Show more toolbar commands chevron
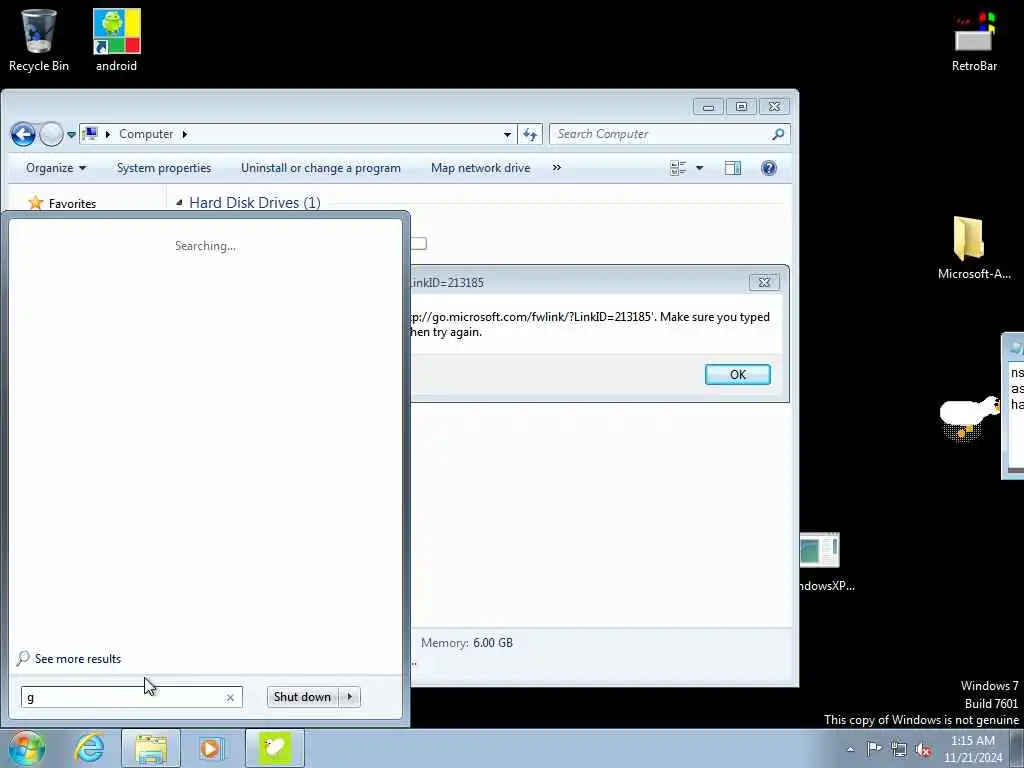 (x=556, y=168)
